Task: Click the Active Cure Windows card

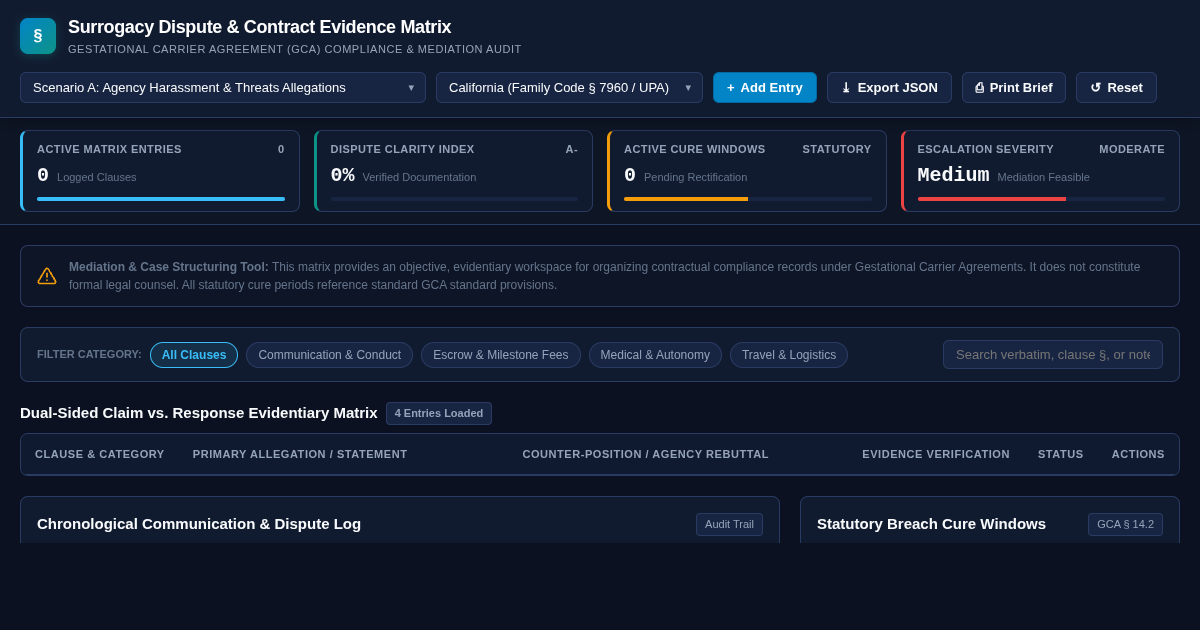Action: coord(747,171)
